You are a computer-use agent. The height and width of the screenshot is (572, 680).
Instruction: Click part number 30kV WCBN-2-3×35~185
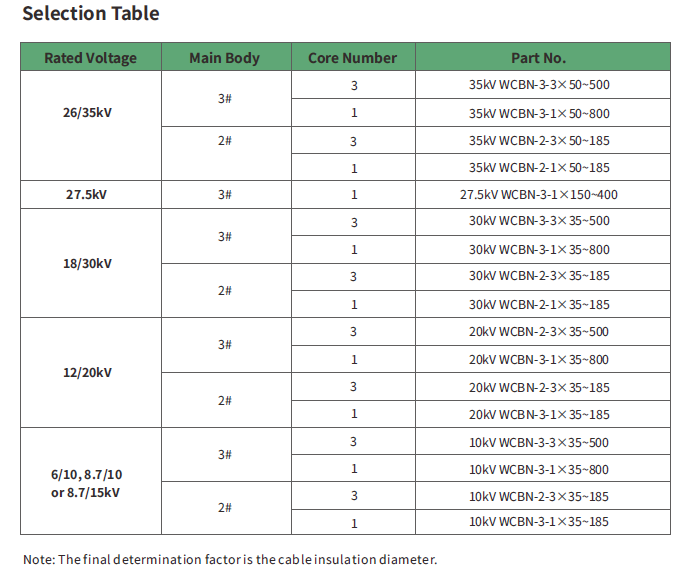pos(538,276)
